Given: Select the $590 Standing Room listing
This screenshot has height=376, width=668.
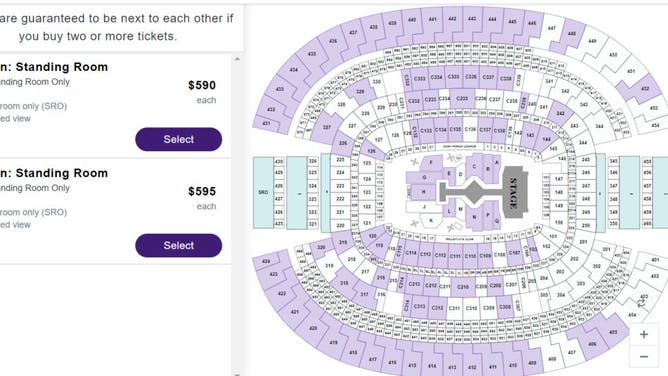Looking at the screenshot, I should [x=179, y=139].
